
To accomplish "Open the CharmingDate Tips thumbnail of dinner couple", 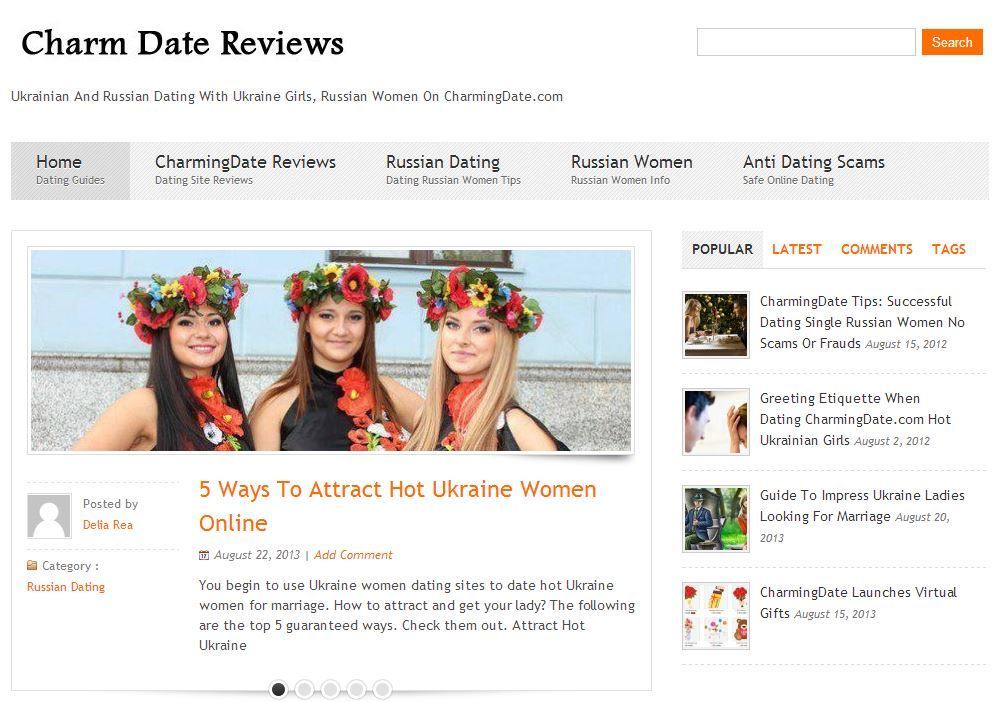I will [x=716, y=324].
